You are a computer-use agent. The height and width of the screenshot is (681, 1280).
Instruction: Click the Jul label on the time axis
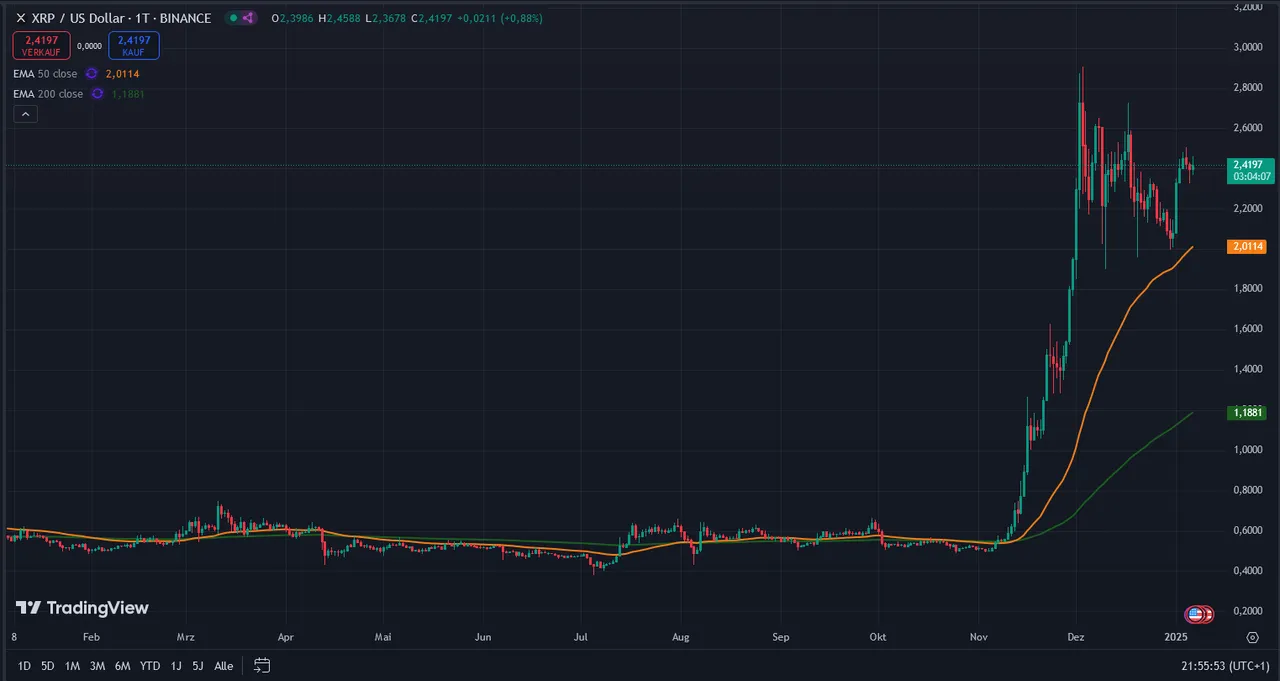click(582, 636)
